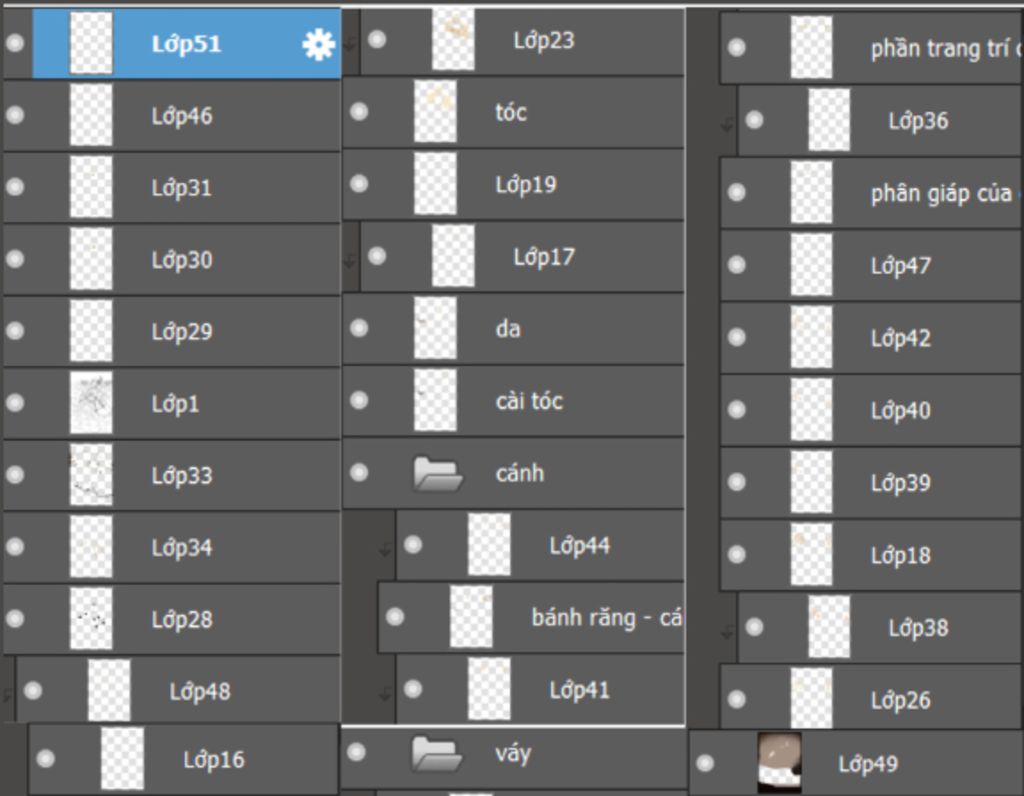Hide the Lớp46 layer
This screenshot has height=796, width=1024.
[15, 115]
